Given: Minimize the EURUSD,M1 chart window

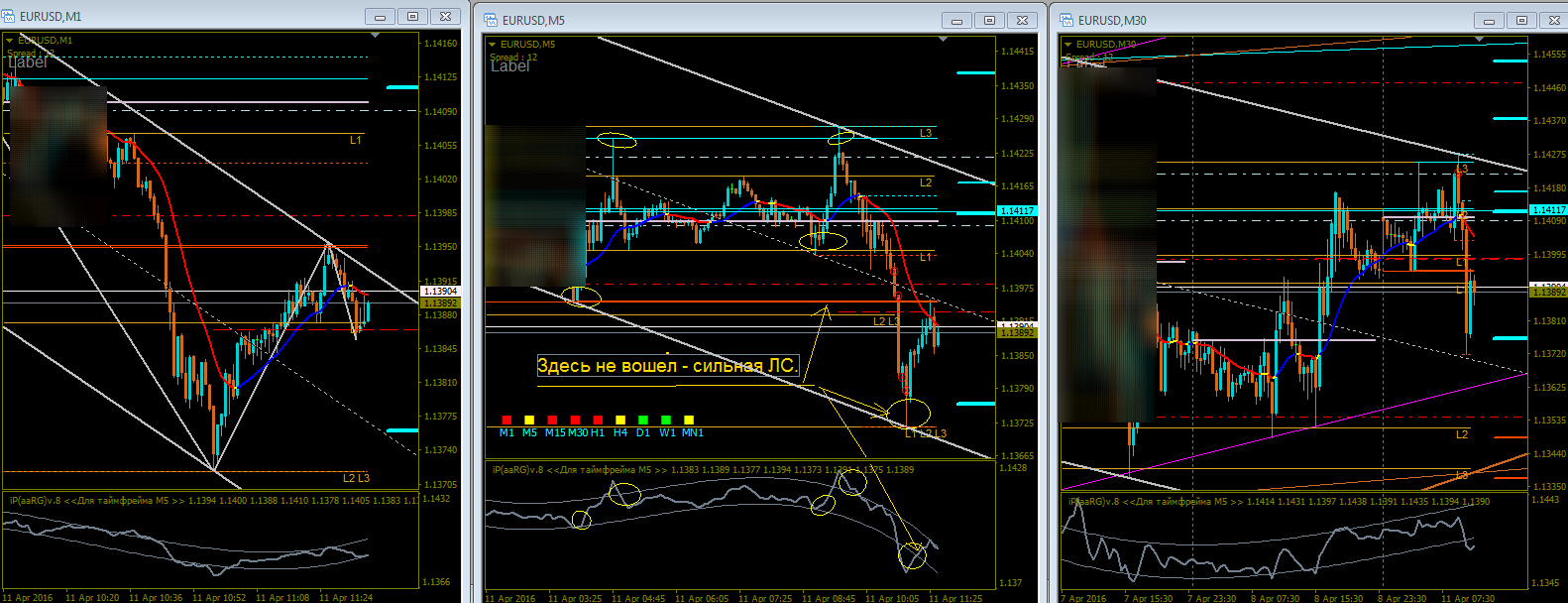Looking at the screenshot, I should [380, 16].
